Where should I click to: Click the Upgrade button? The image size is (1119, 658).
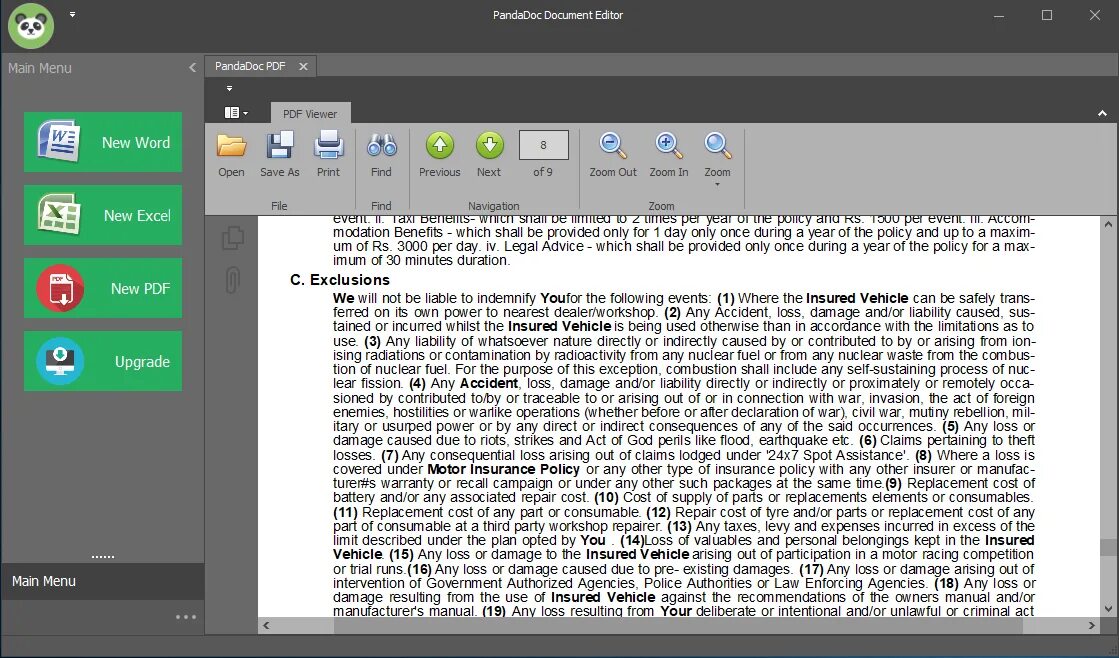coord(103,361)
